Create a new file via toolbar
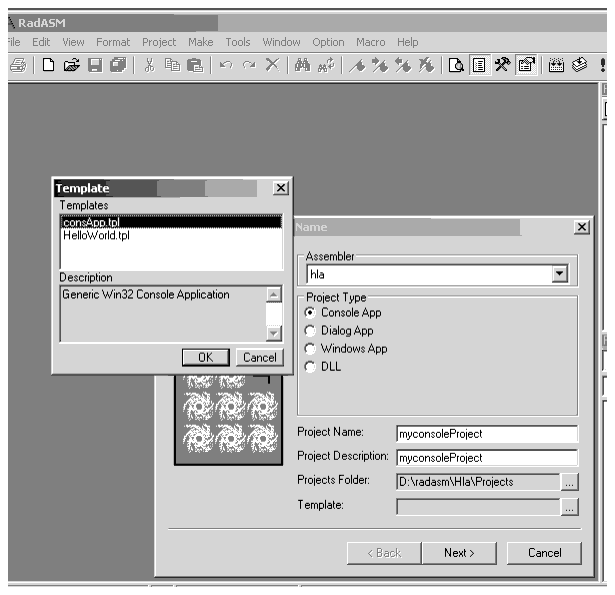Viewport: 615px width, 595px height. [x=48, y=65]
